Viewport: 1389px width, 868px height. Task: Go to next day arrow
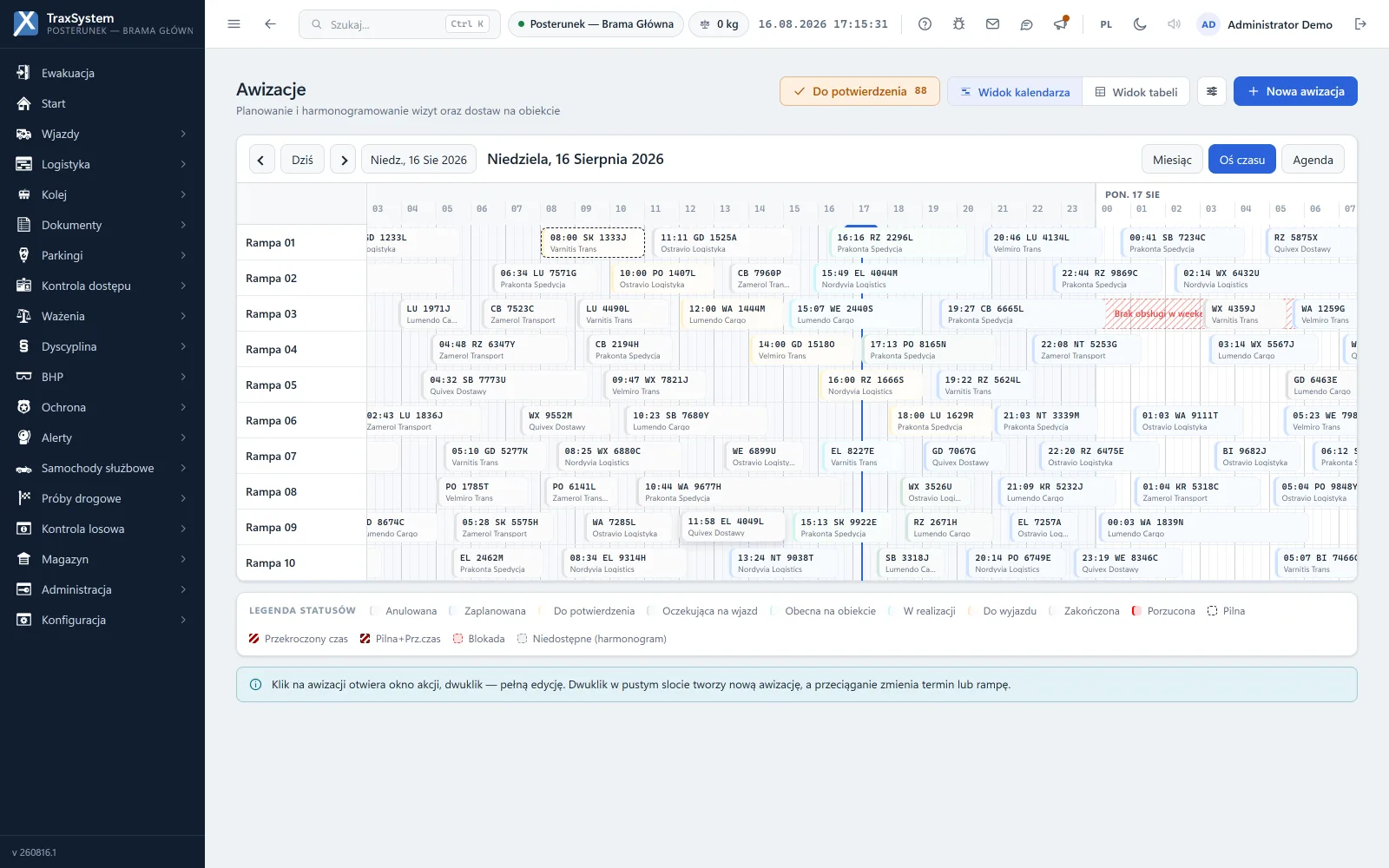tap(344, 160)
